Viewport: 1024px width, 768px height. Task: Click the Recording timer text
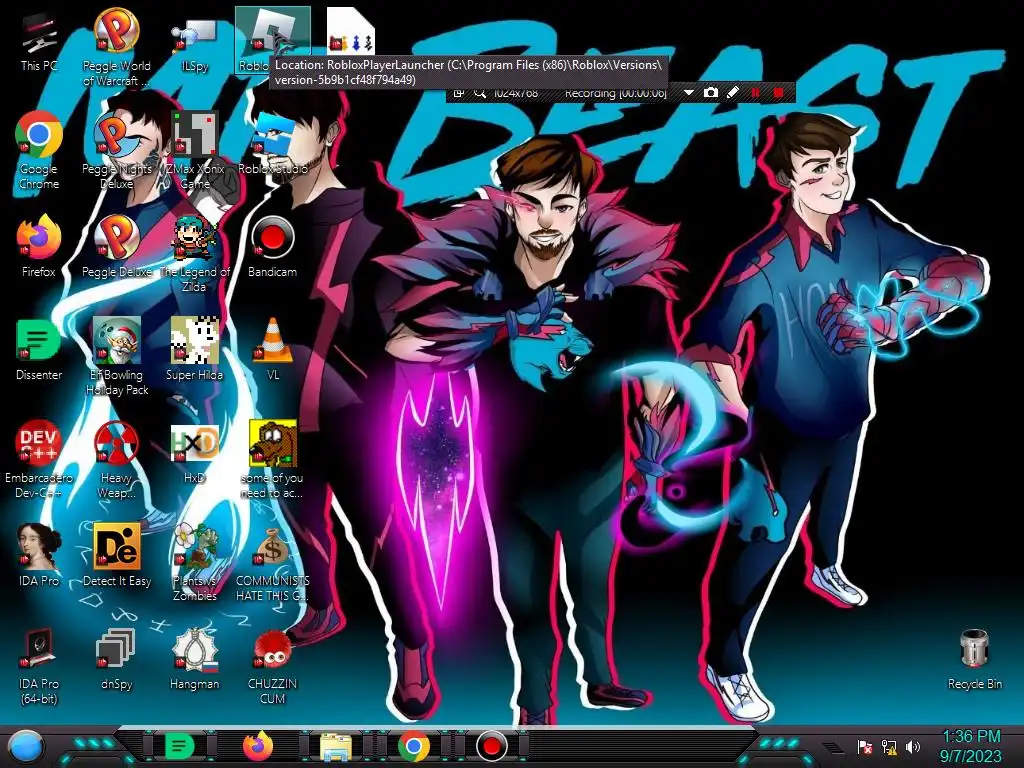coord(615,93)
